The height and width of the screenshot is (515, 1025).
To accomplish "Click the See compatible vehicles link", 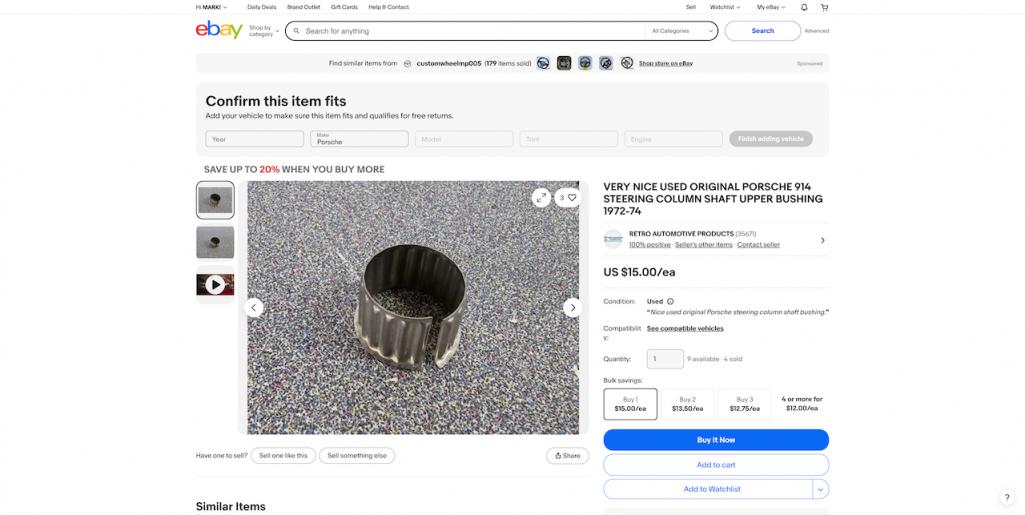I will pos(685,328).
